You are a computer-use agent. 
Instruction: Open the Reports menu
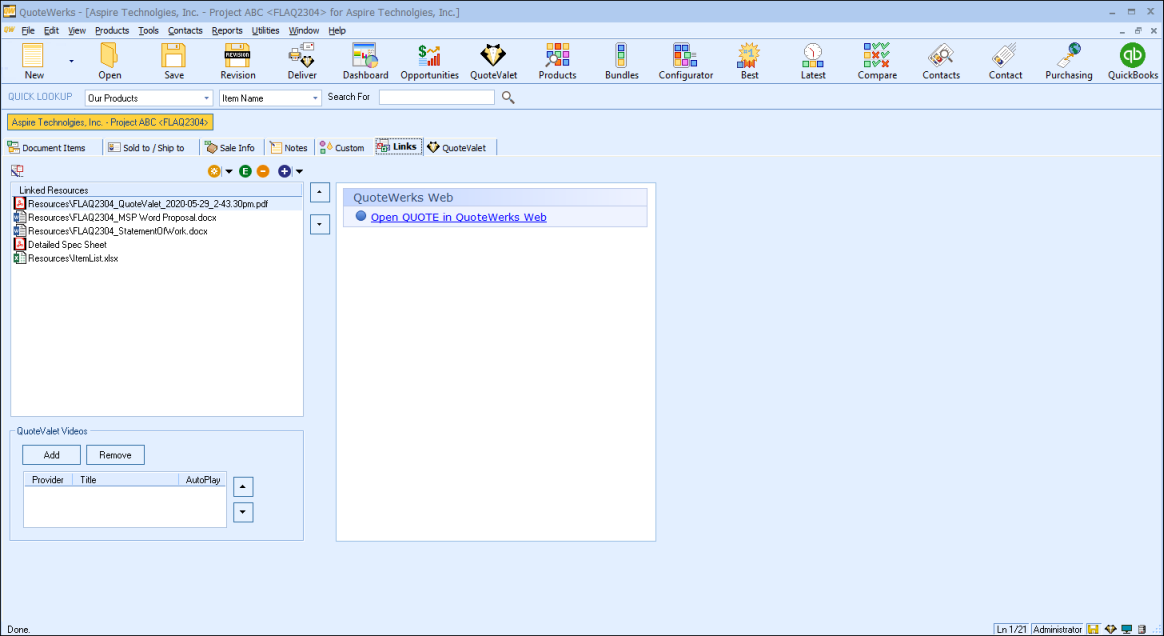[x=227, y=31]
